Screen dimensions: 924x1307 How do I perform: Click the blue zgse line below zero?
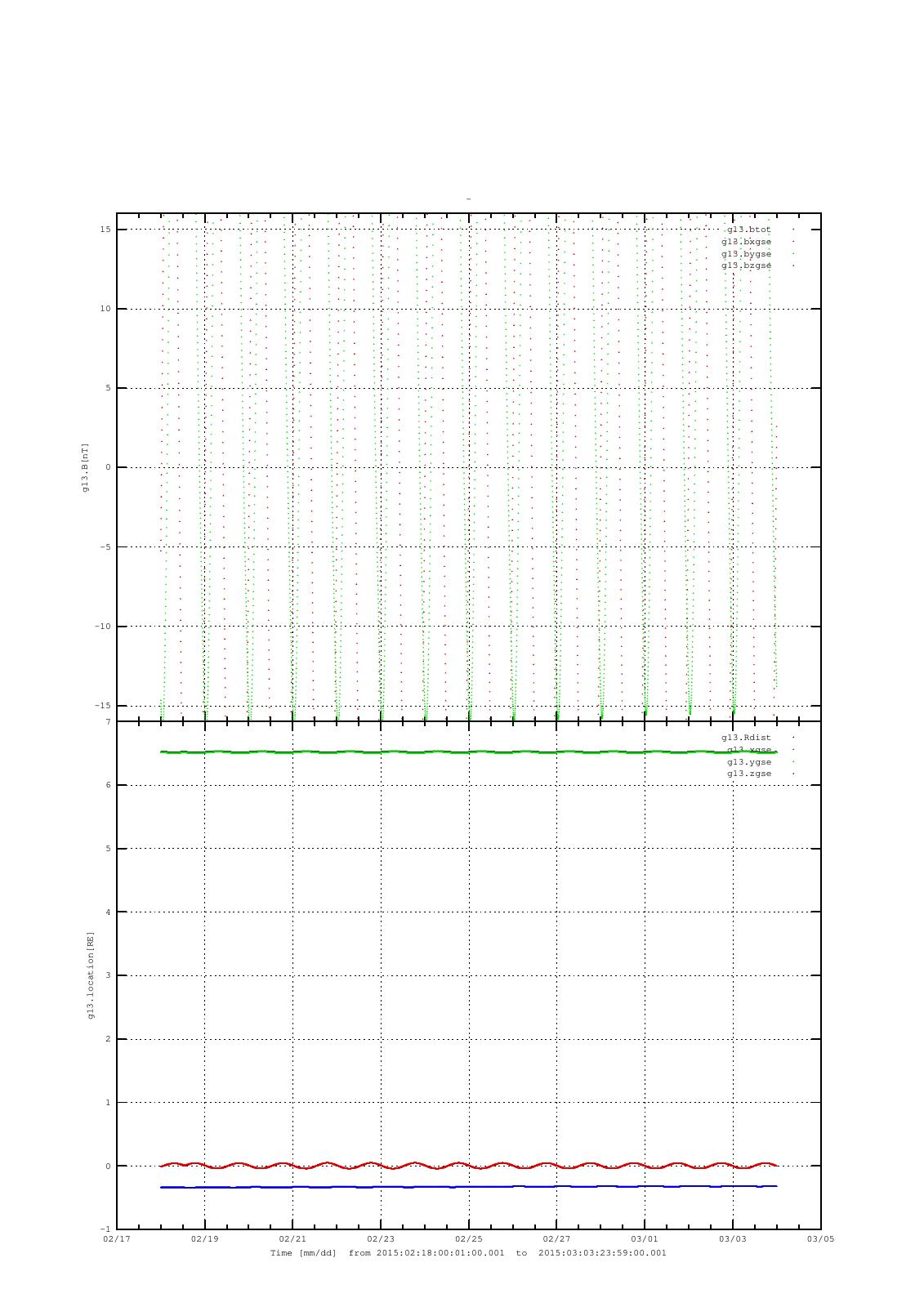tap(468, 1186)
